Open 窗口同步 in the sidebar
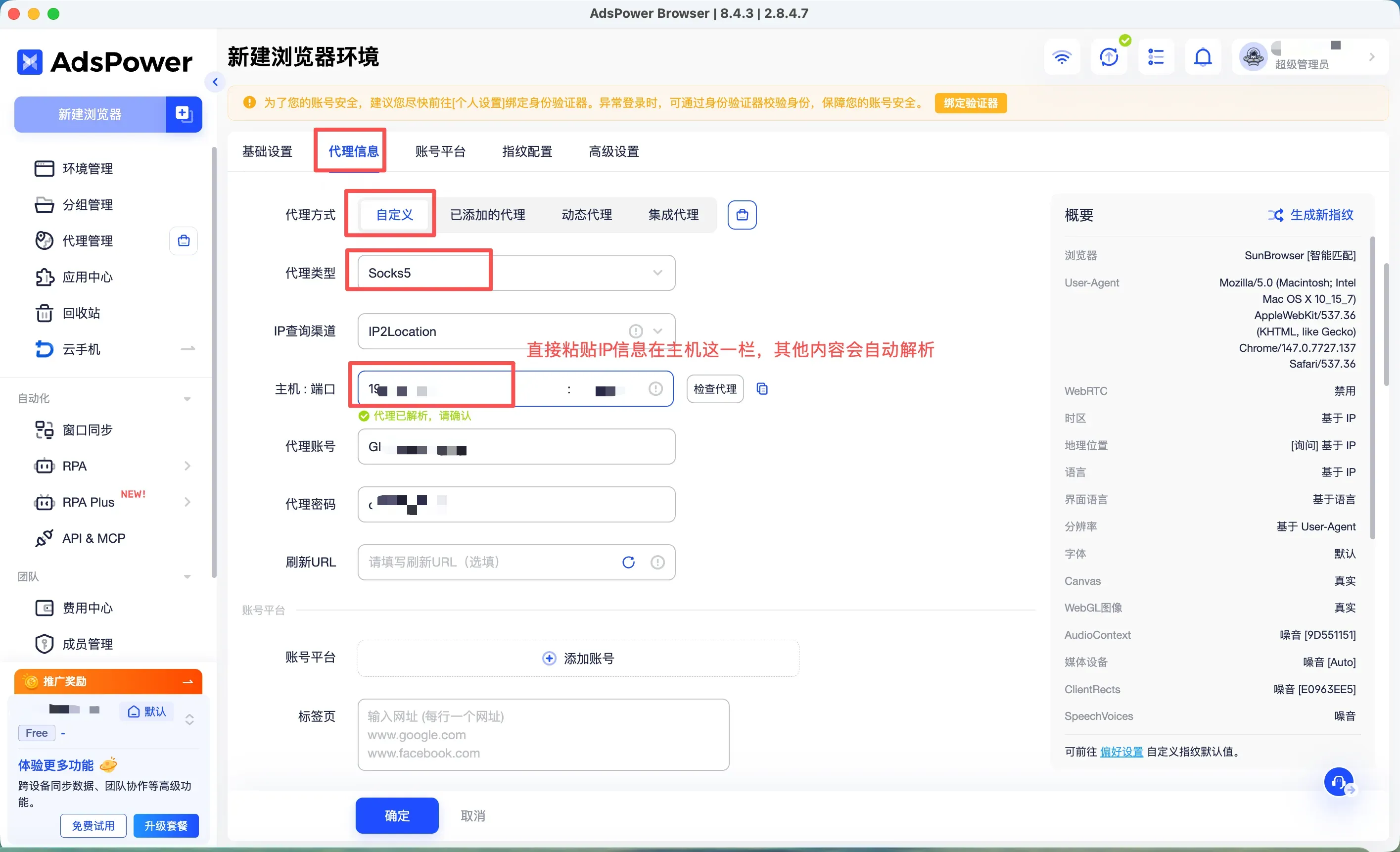1400x852 pixels. [x=88, y=429]
